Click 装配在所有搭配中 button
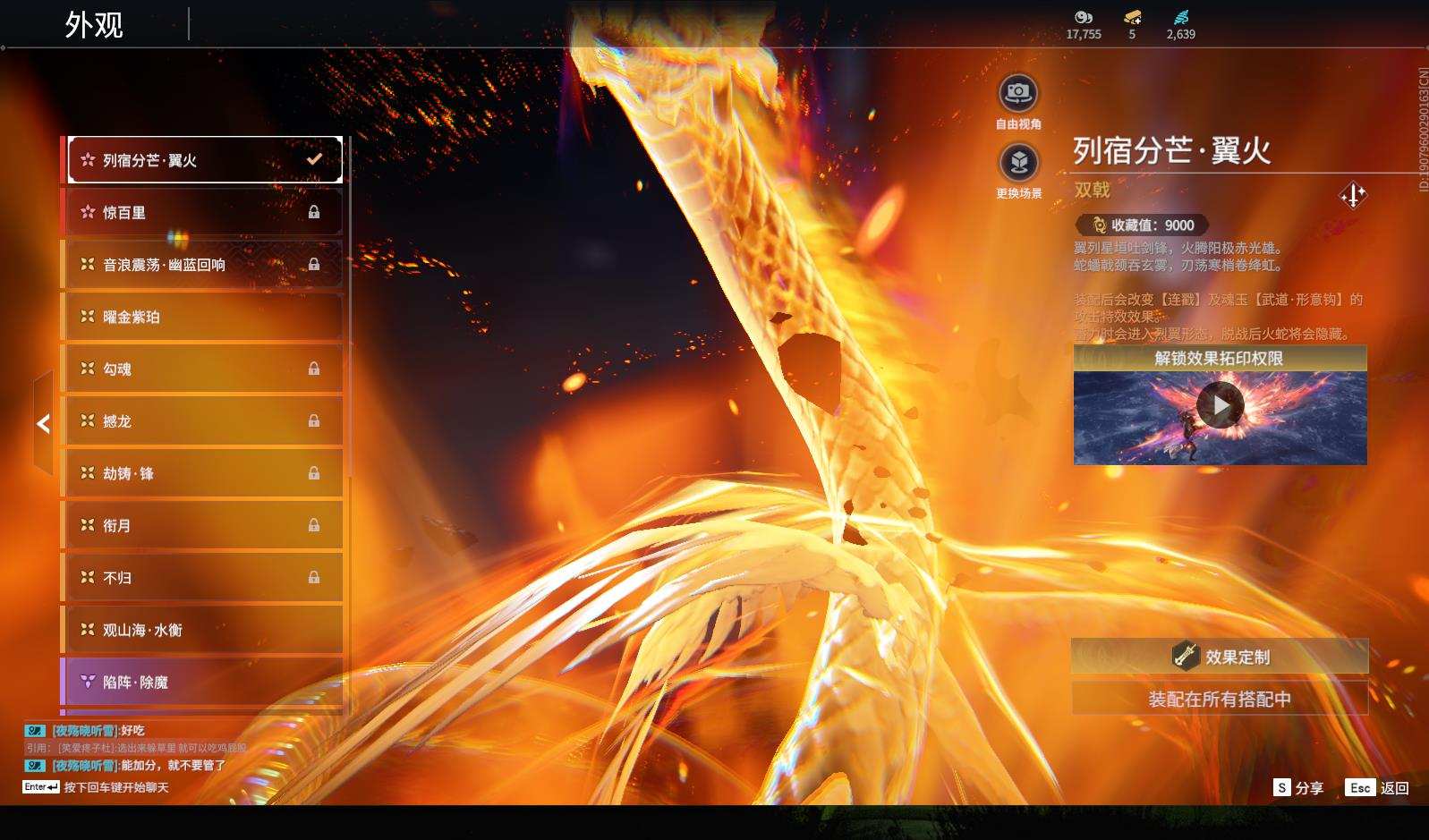Image resolution: width=1429 pixels, height=840 pixels. (x=1220, y=699)
